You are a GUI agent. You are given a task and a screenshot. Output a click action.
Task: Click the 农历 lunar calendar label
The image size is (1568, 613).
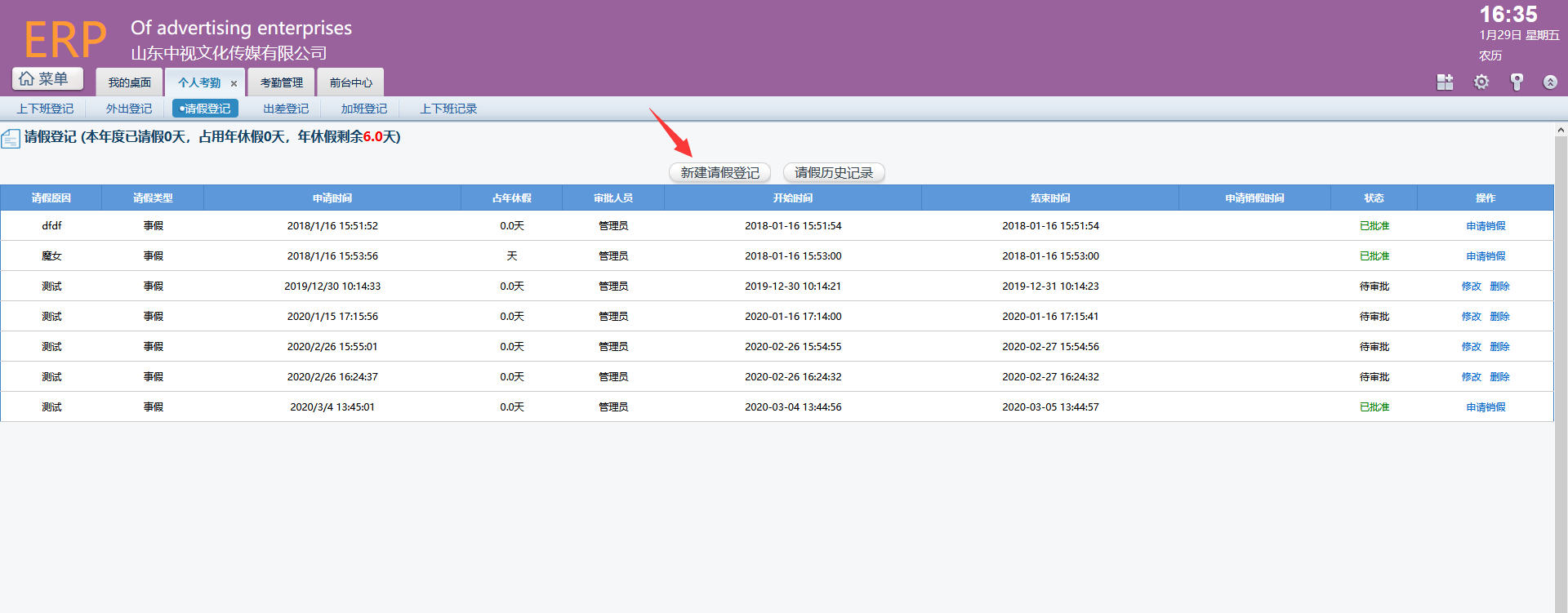pos(1490,56)
